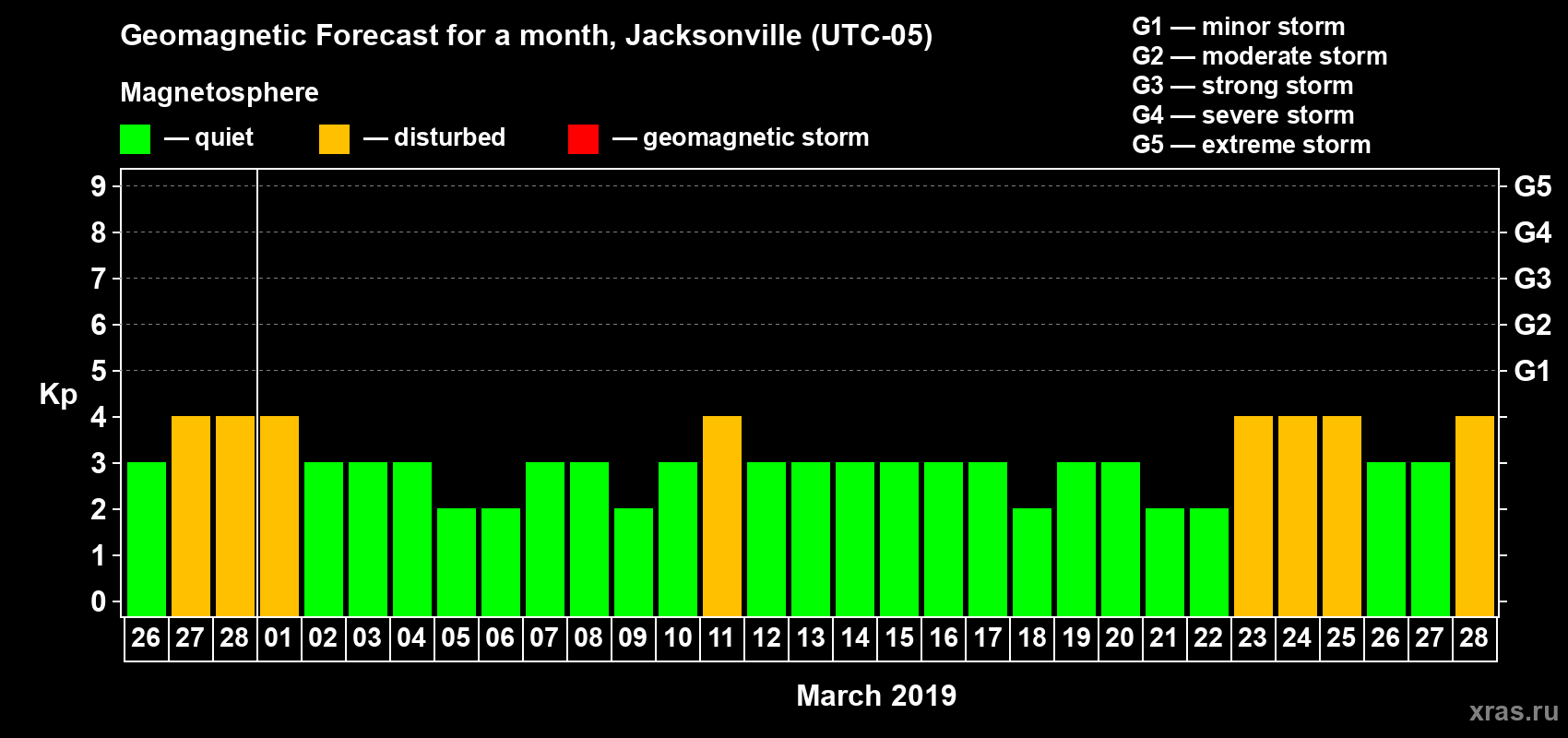Click the orange bar for date 11
1568x738 pixels.
[722, 516]
